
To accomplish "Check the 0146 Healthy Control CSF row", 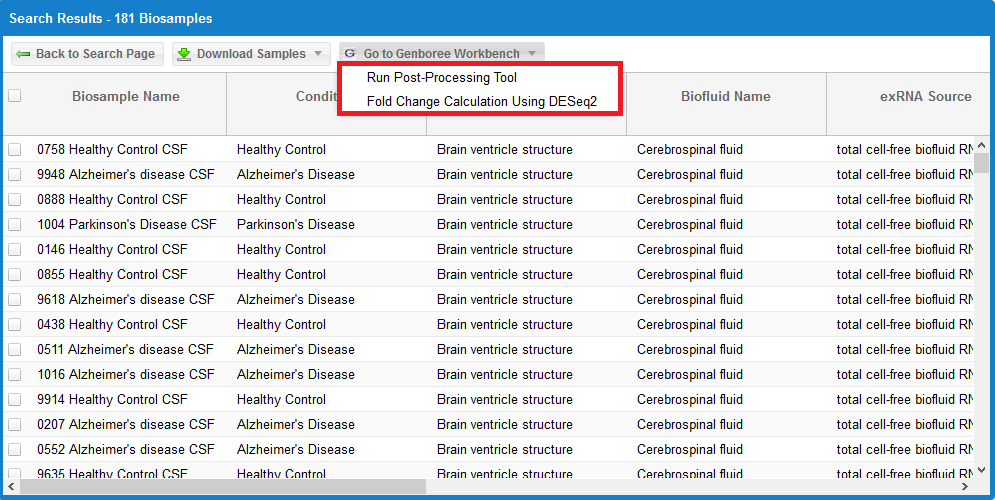I will tap(14, 250).
